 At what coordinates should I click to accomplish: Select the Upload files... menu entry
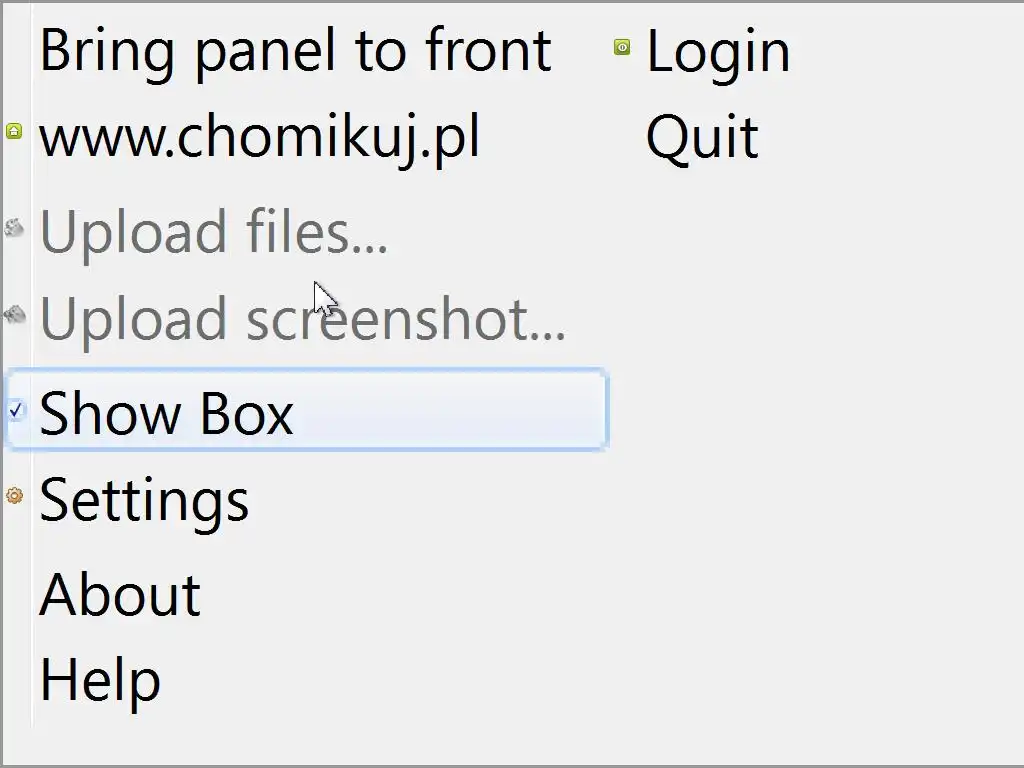tap(213, 232)
